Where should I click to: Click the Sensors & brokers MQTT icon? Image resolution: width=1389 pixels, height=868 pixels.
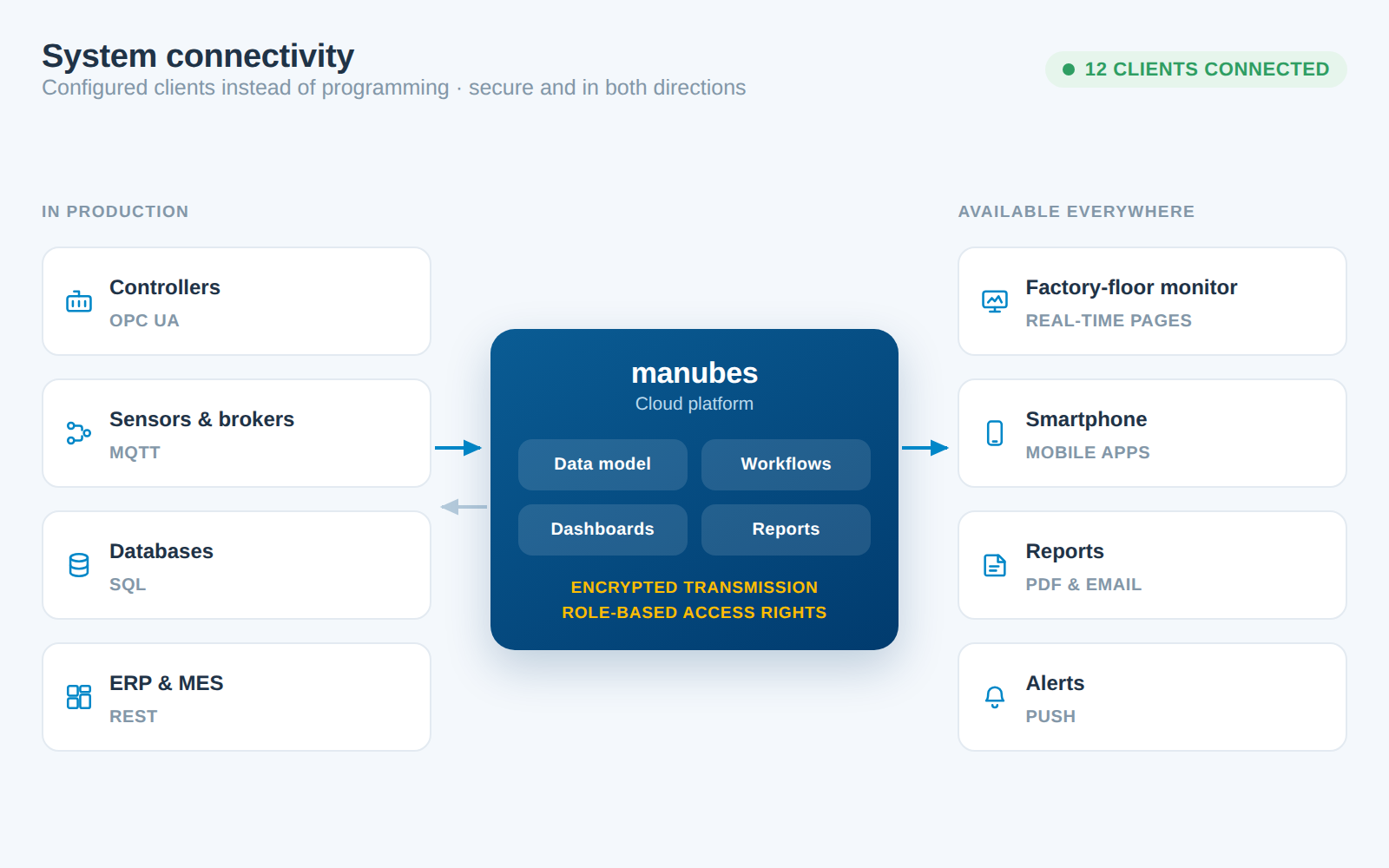point(79,433)
